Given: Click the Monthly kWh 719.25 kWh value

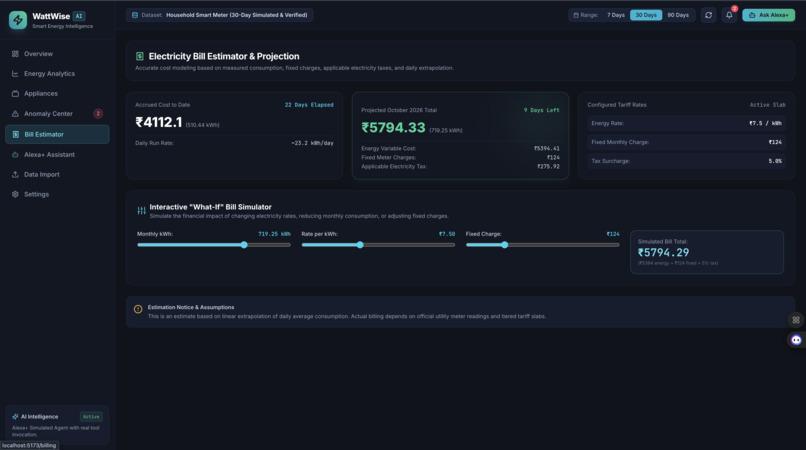Looking at the screenshot, I should [x=274, y=234].
